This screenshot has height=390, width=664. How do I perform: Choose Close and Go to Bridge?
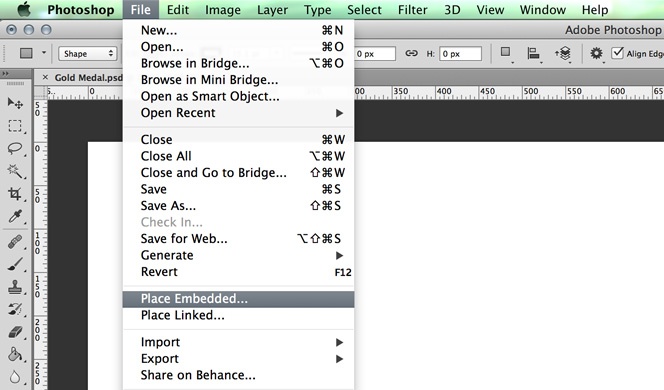coord(238,173)
